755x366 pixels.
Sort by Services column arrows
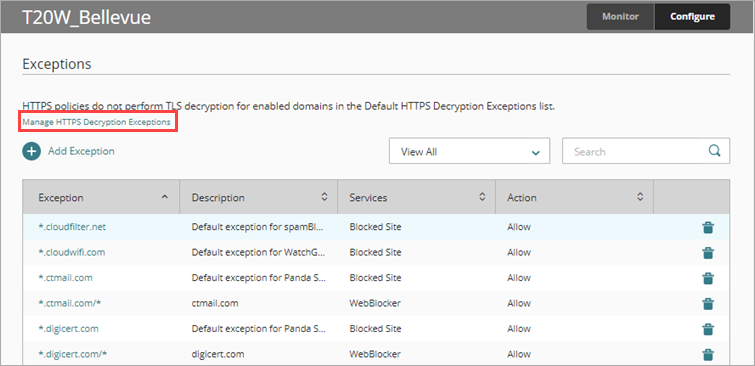(482, 197)
